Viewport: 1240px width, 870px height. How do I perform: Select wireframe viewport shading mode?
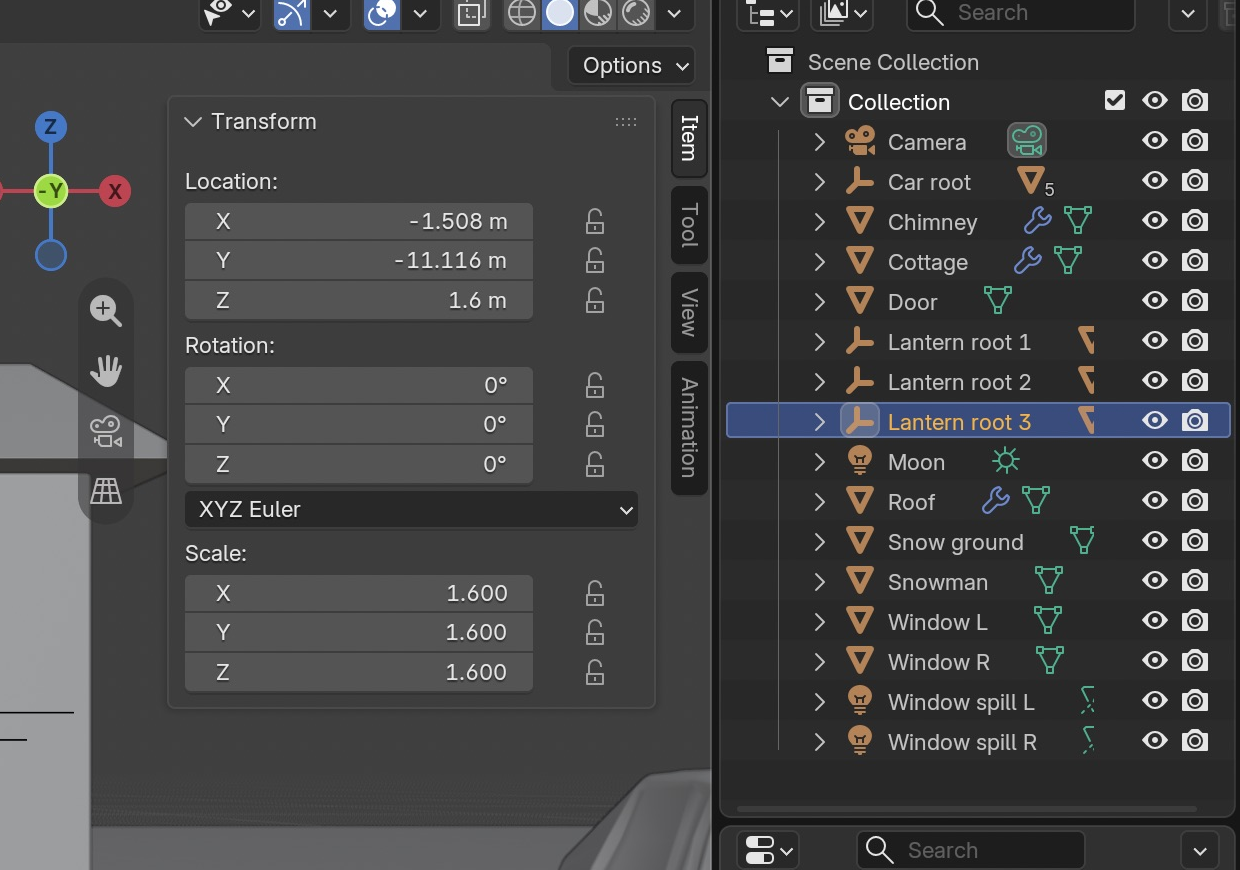[522, 13]
